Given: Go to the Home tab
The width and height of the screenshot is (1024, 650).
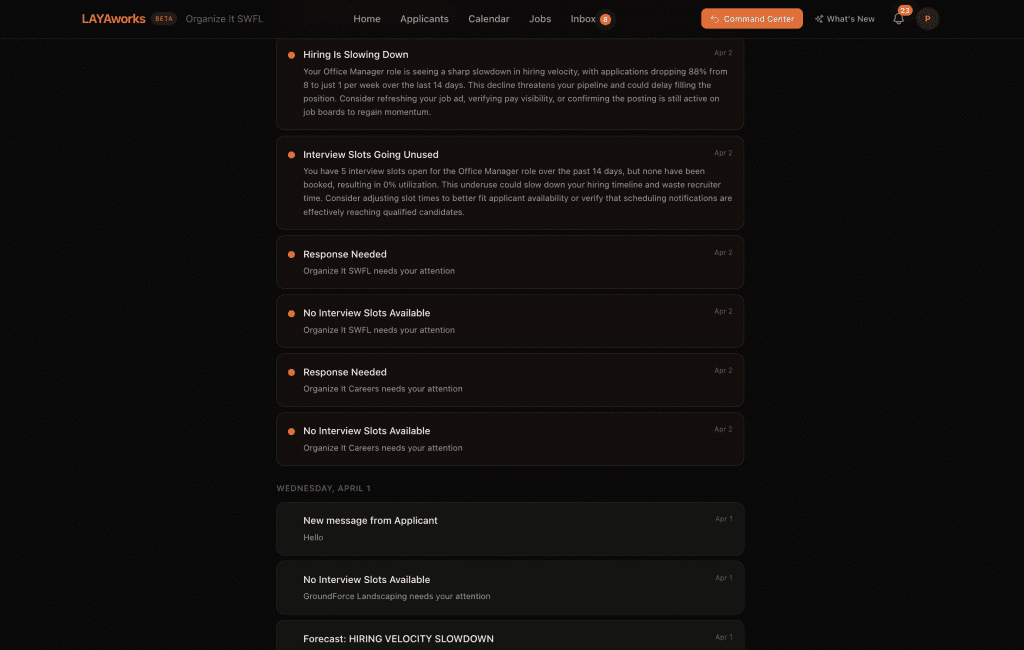Looking at the screenshot, I should [x=367, y=19].
